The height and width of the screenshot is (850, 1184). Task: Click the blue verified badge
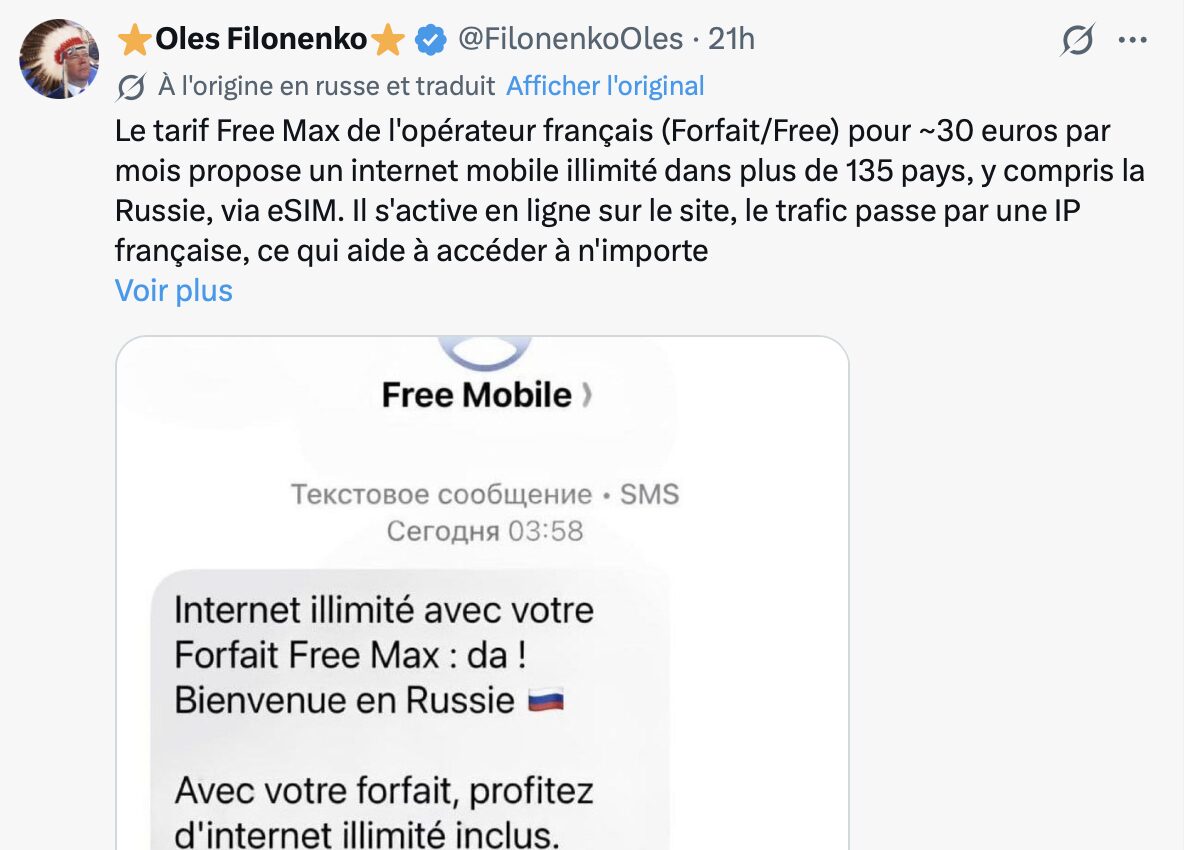(x=431, y=40)
